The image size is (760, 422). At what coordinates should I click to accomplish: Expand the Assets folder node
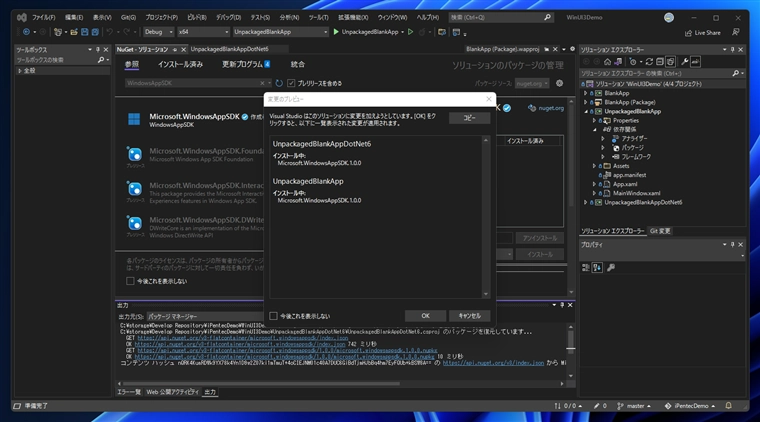coord(594,166)
